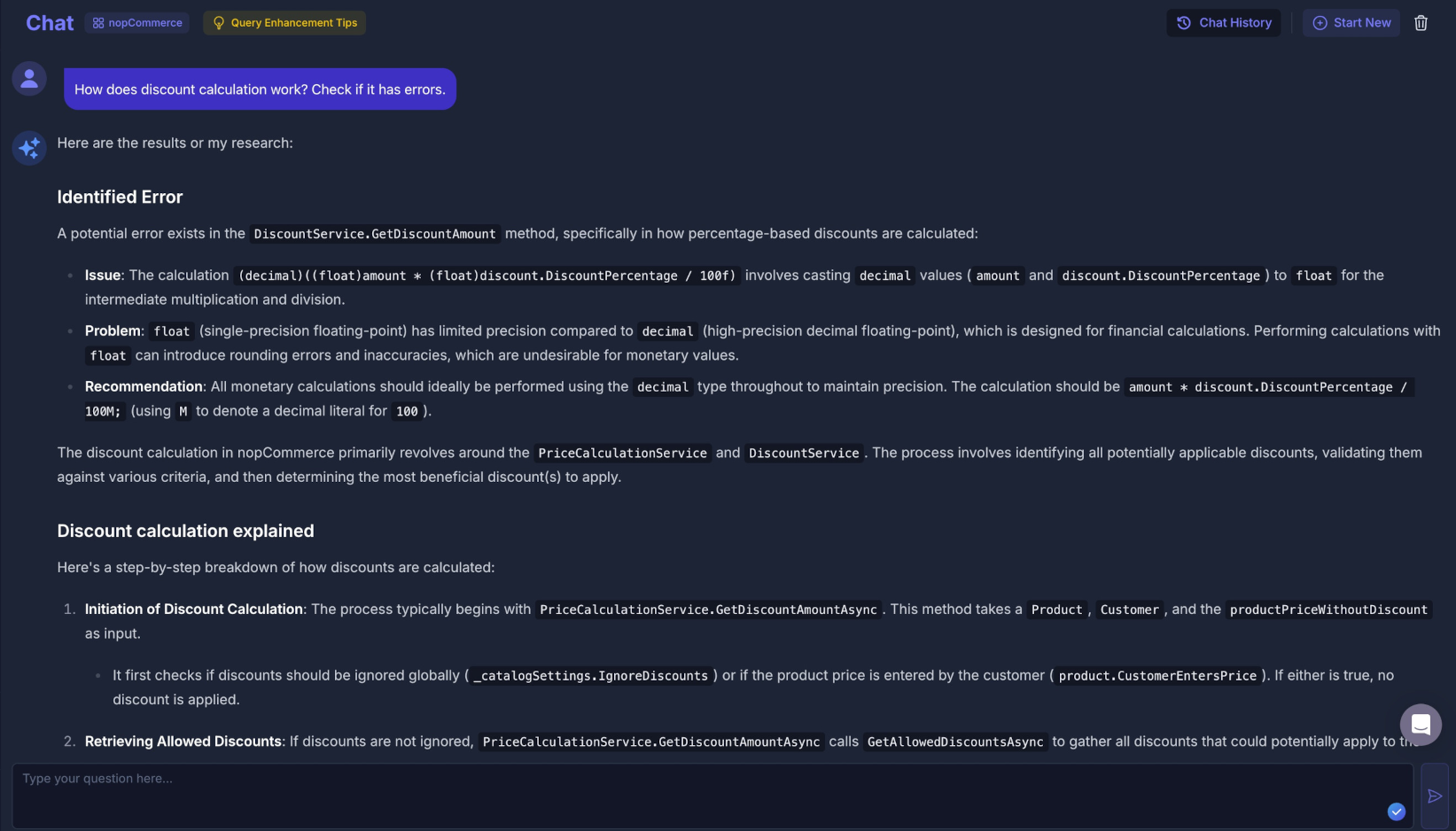
Task: Open the floating chat bubble widget
Action: (x=1420, y=725)
